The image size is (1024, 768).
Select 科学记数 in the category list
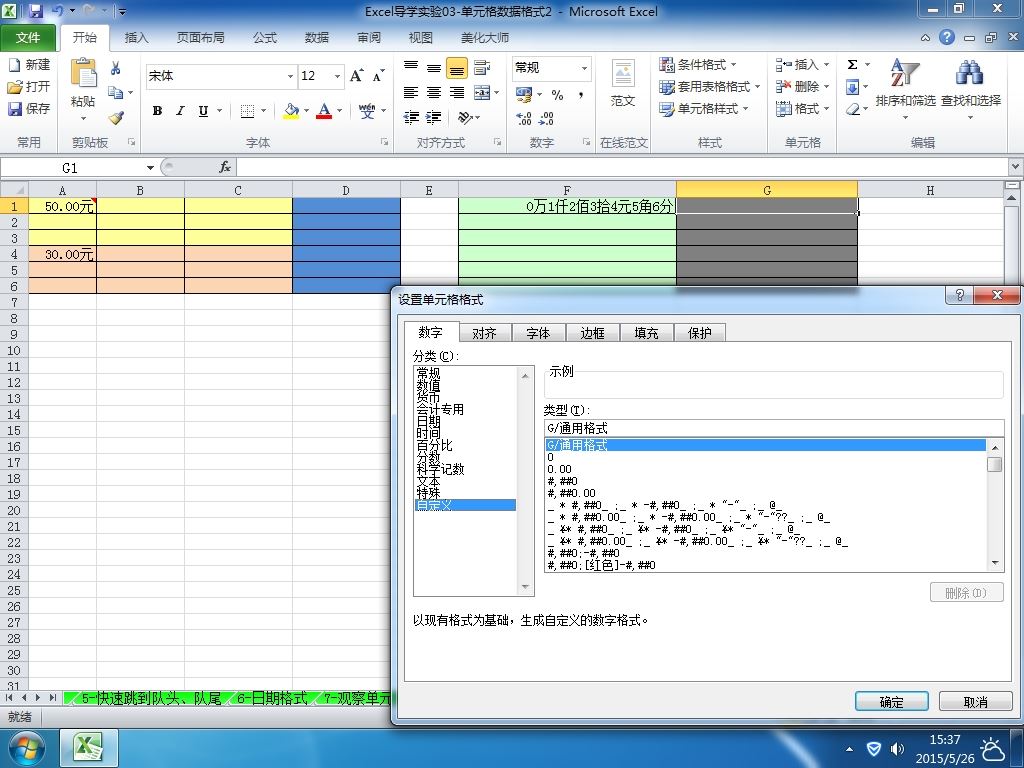pyautogui.click(x=440, y=469)
